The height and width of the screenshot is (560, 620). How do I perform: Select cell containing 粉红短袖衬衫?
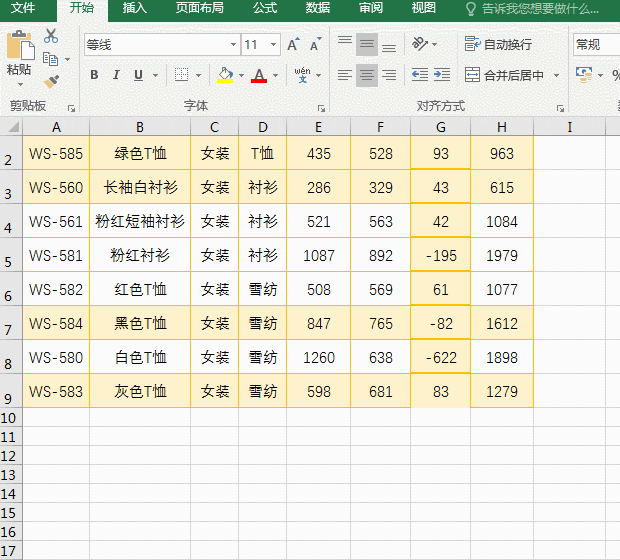pyautogui.click(x=140, y=221)
